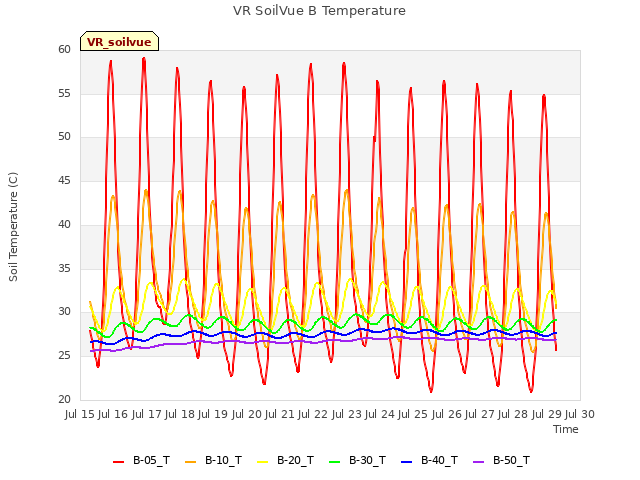
Task: Toggle the B-10_T legend entry
Action: tap(213, 461)
